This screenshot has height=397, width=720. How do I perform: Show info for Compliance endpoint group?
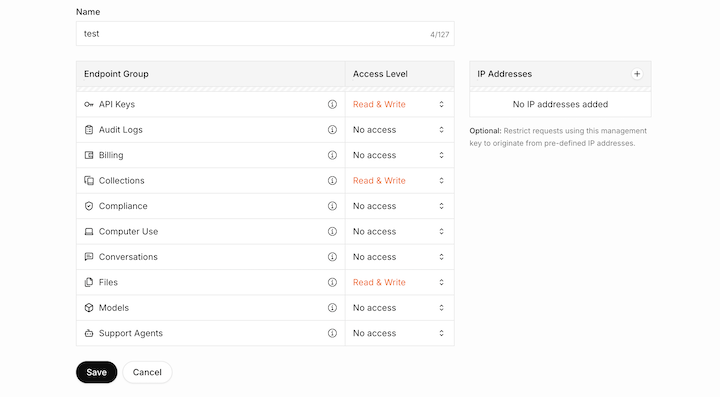click(x=332, y=206)
